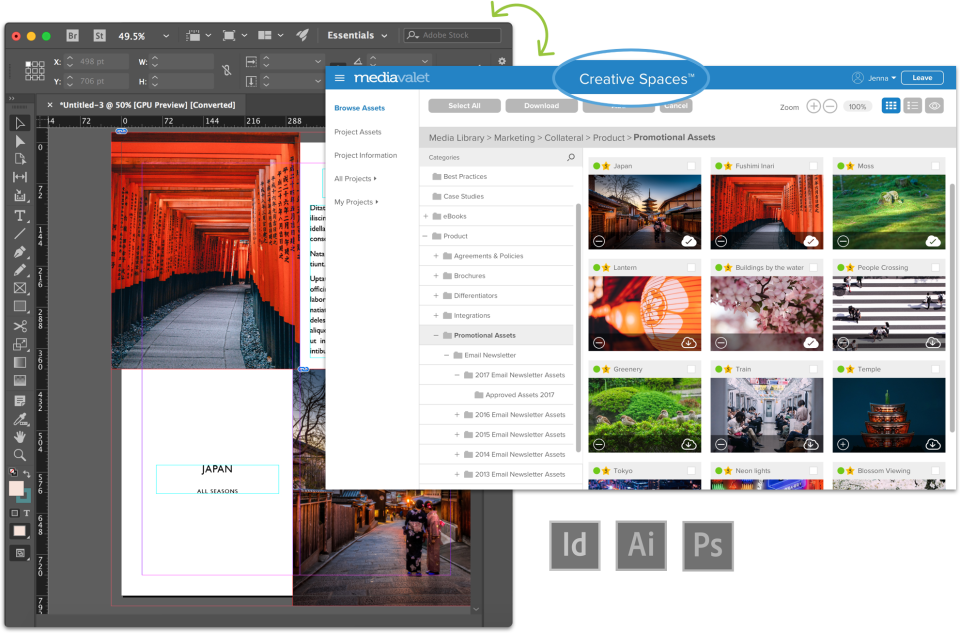This screenshot has width=960, height=633.
Task: Open the MediaValet hamburger menu
Action: (x=340, y=78)
